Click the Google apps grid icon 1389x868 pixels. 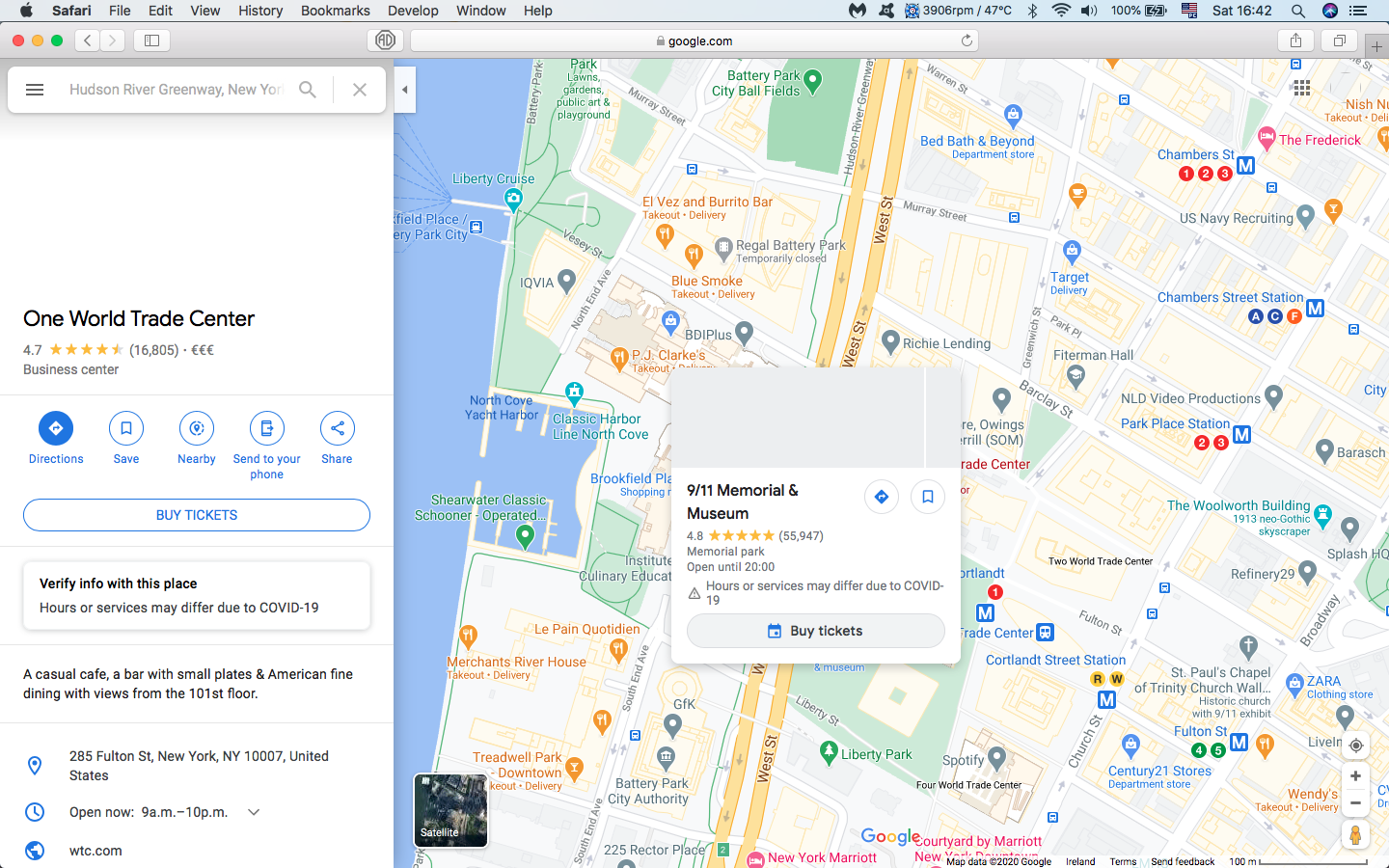1301,88
